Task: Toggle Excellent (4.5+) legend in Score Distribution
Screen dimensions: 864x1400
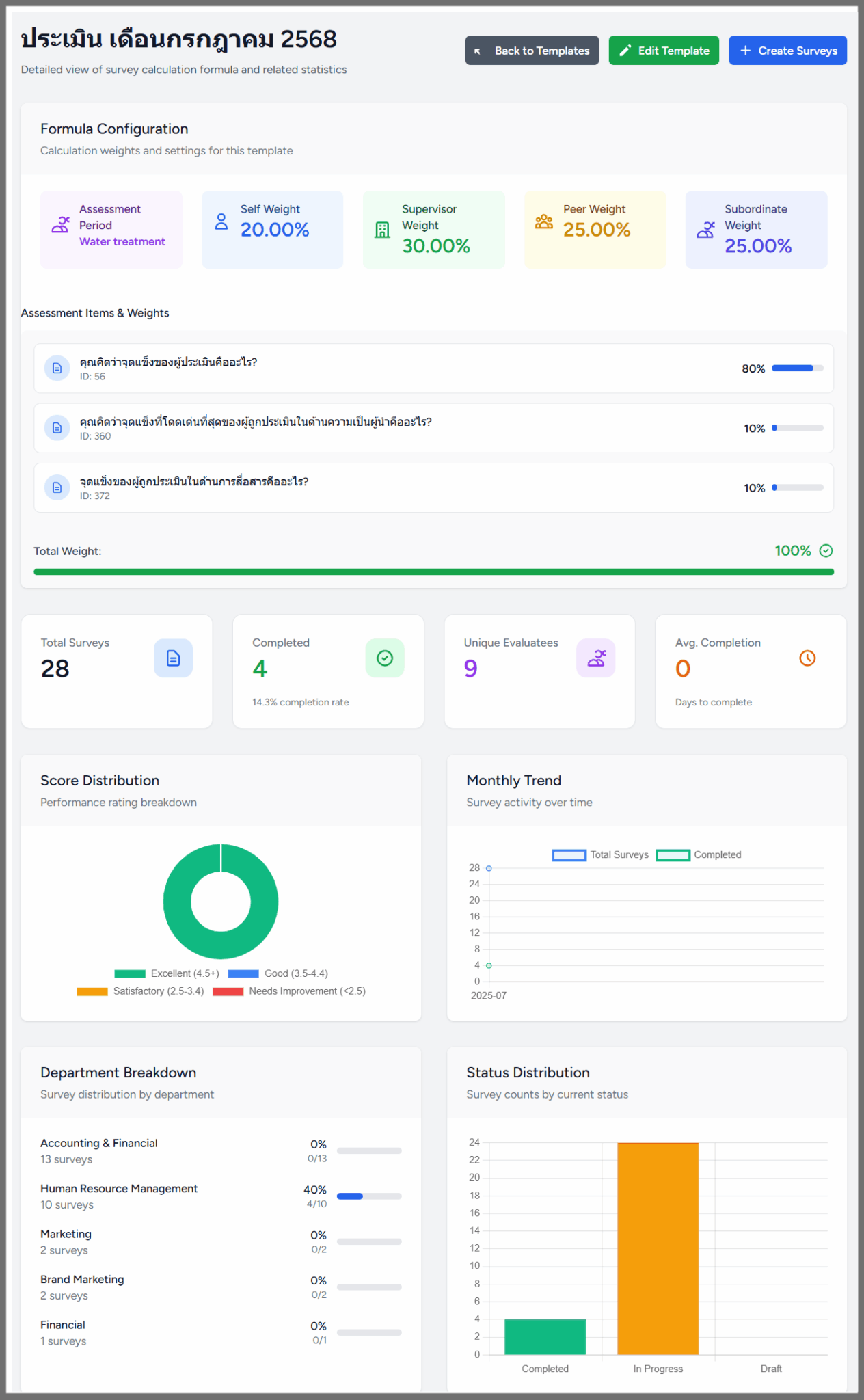Action: pyautogui.click(x=167, y=973)
